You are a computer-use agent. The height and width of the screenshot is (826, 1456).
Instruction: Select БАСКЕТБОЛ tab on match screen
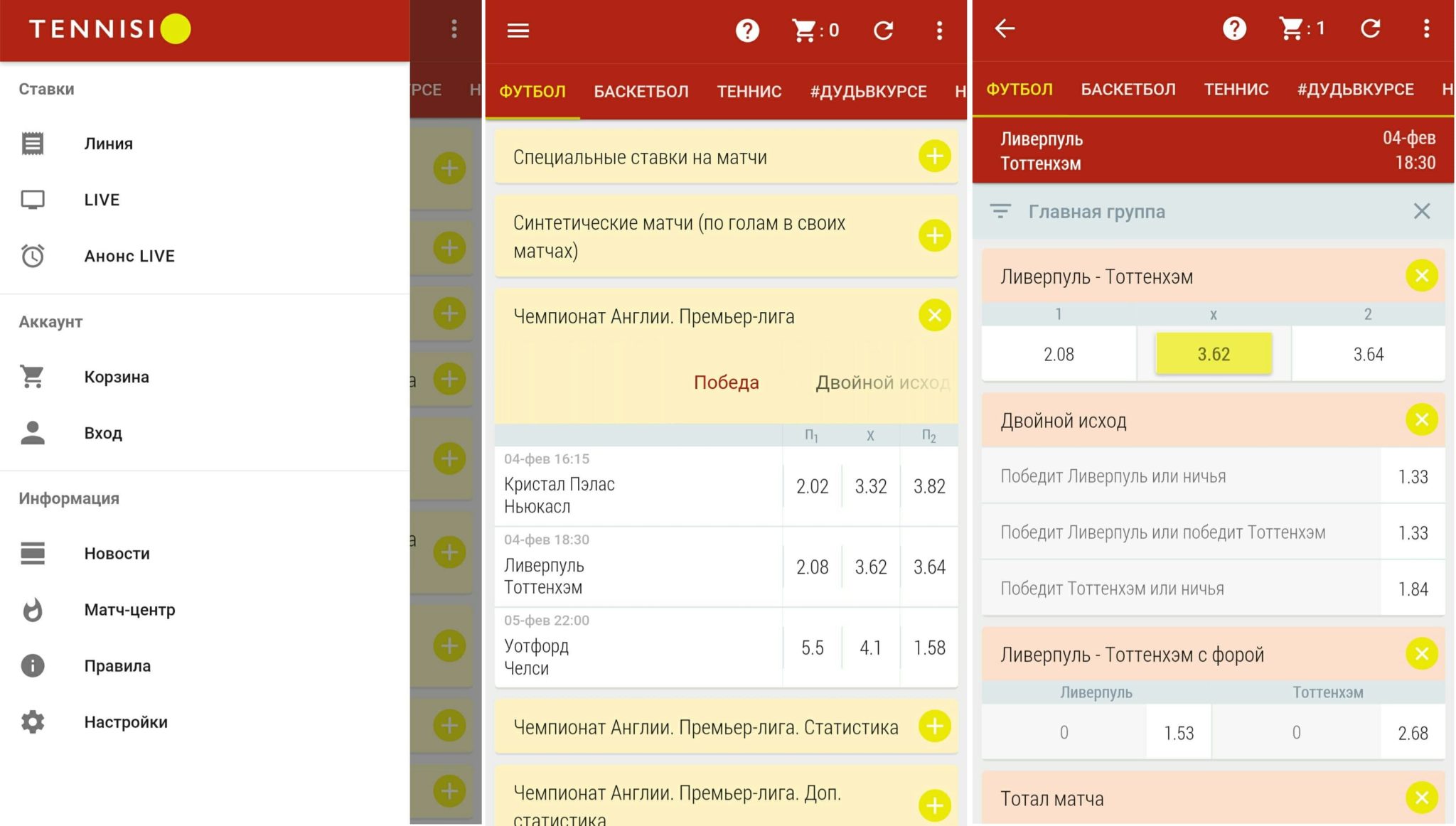(1128, 90)
